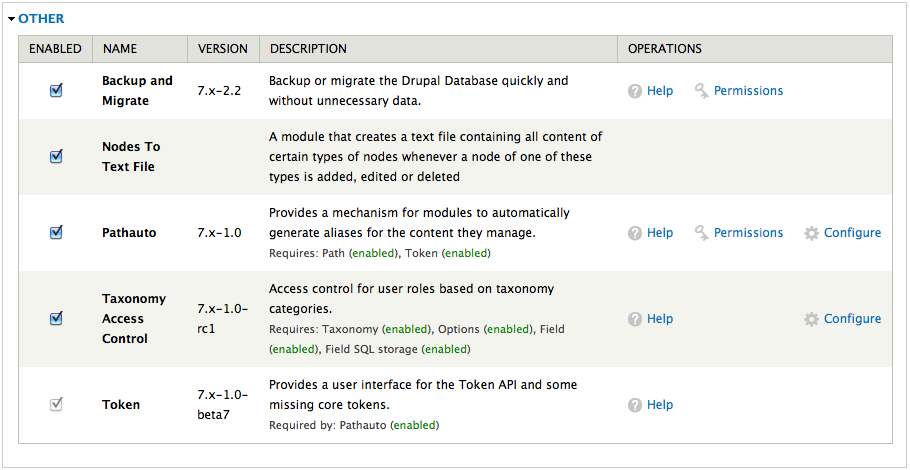910x470 pixels.
Task: Click the key icon for Backup and Migrate permissions
Action: click(x=702, y=91)
